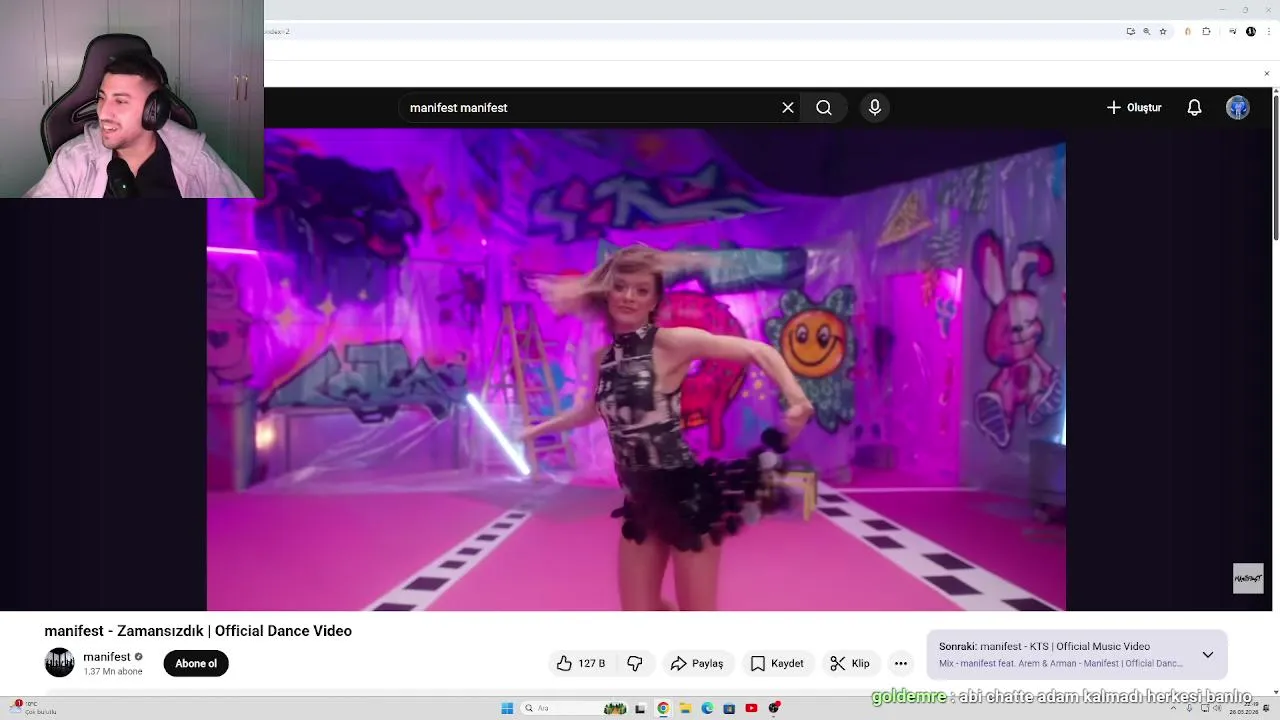Open the red YouTube taskbar app
The height and width of the screenshot is (720, 1280).
tap(751, 708)
